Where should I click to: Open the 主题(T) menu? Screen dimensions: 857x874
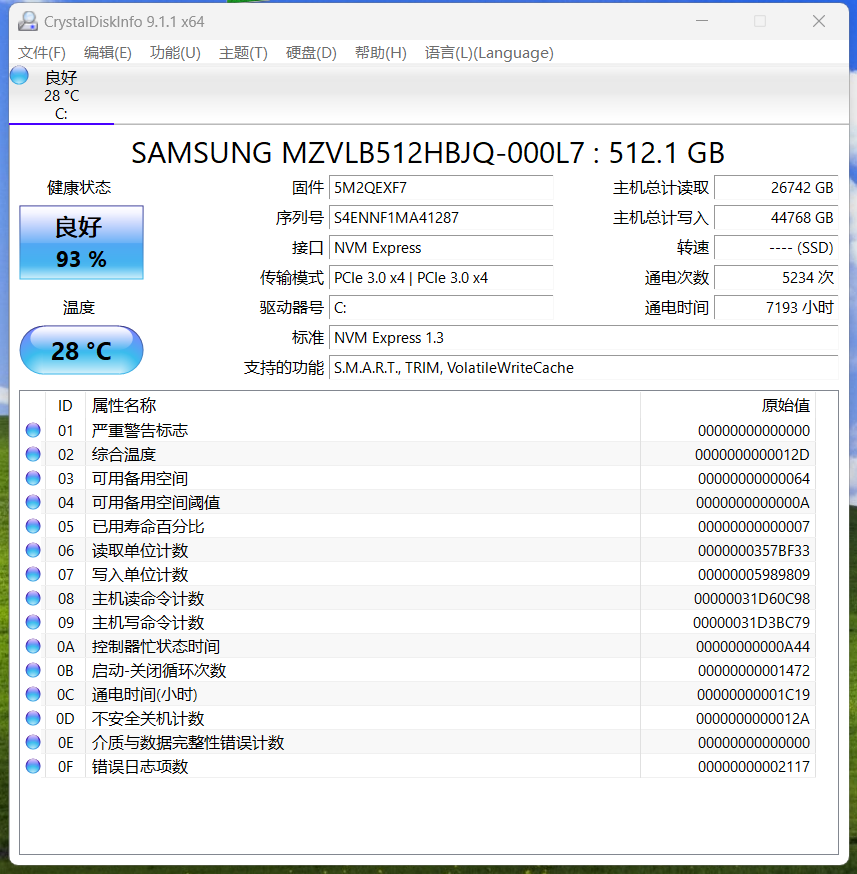point(243,53)
